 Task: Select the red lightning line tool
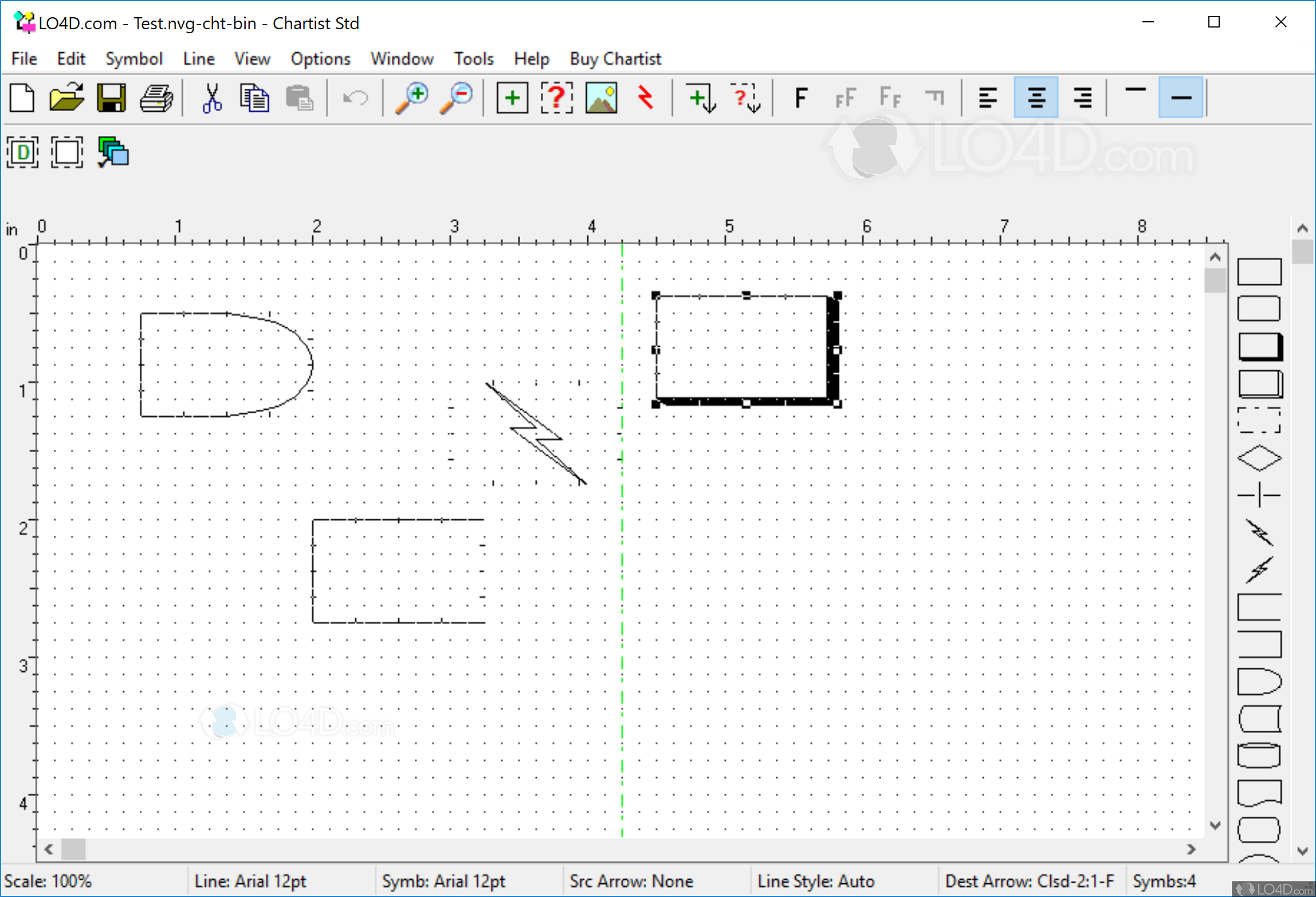click(646, 98)
